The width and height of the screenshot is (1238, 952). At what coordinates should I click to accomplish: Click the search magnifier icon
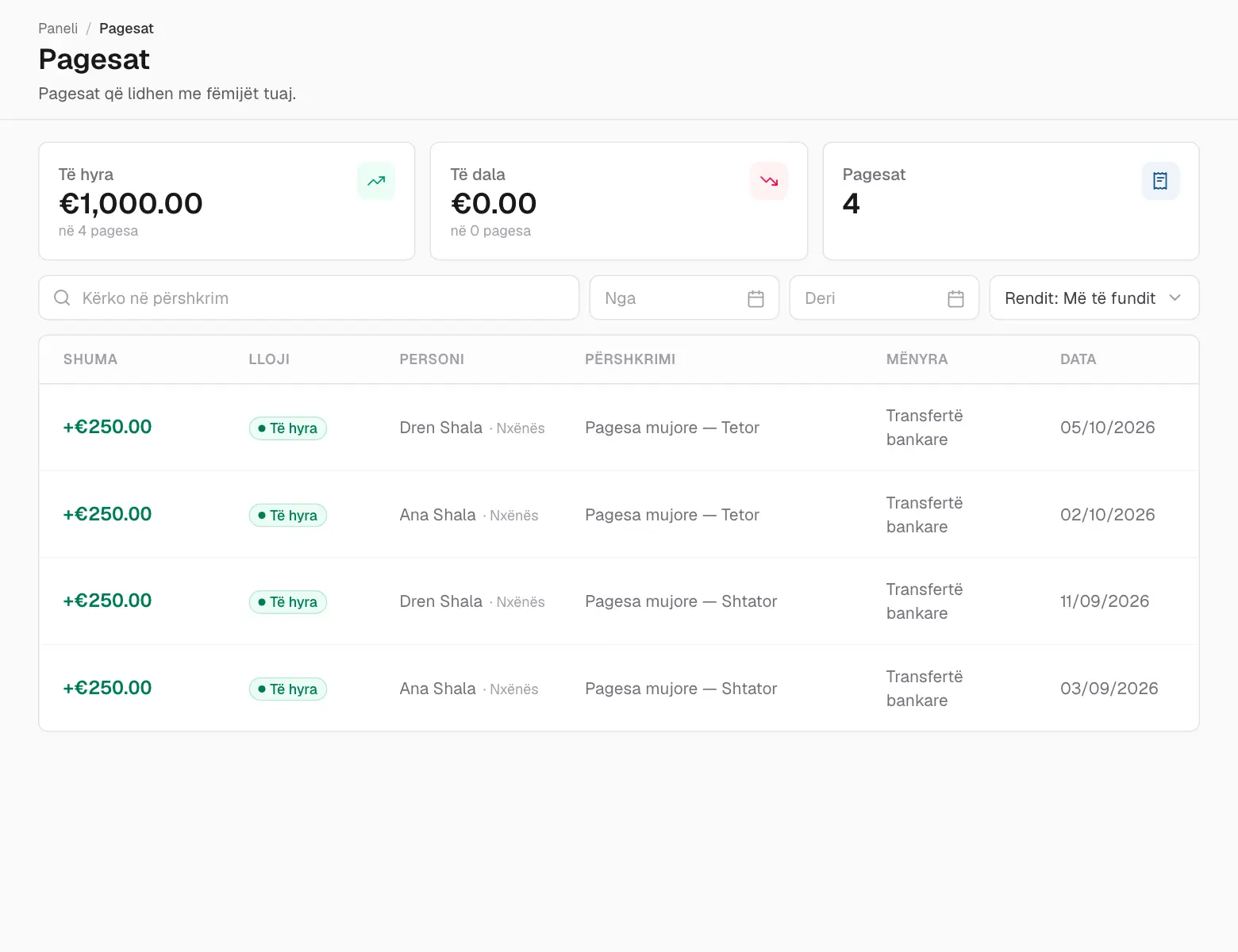pyautogui.click(x=62, y=298)
